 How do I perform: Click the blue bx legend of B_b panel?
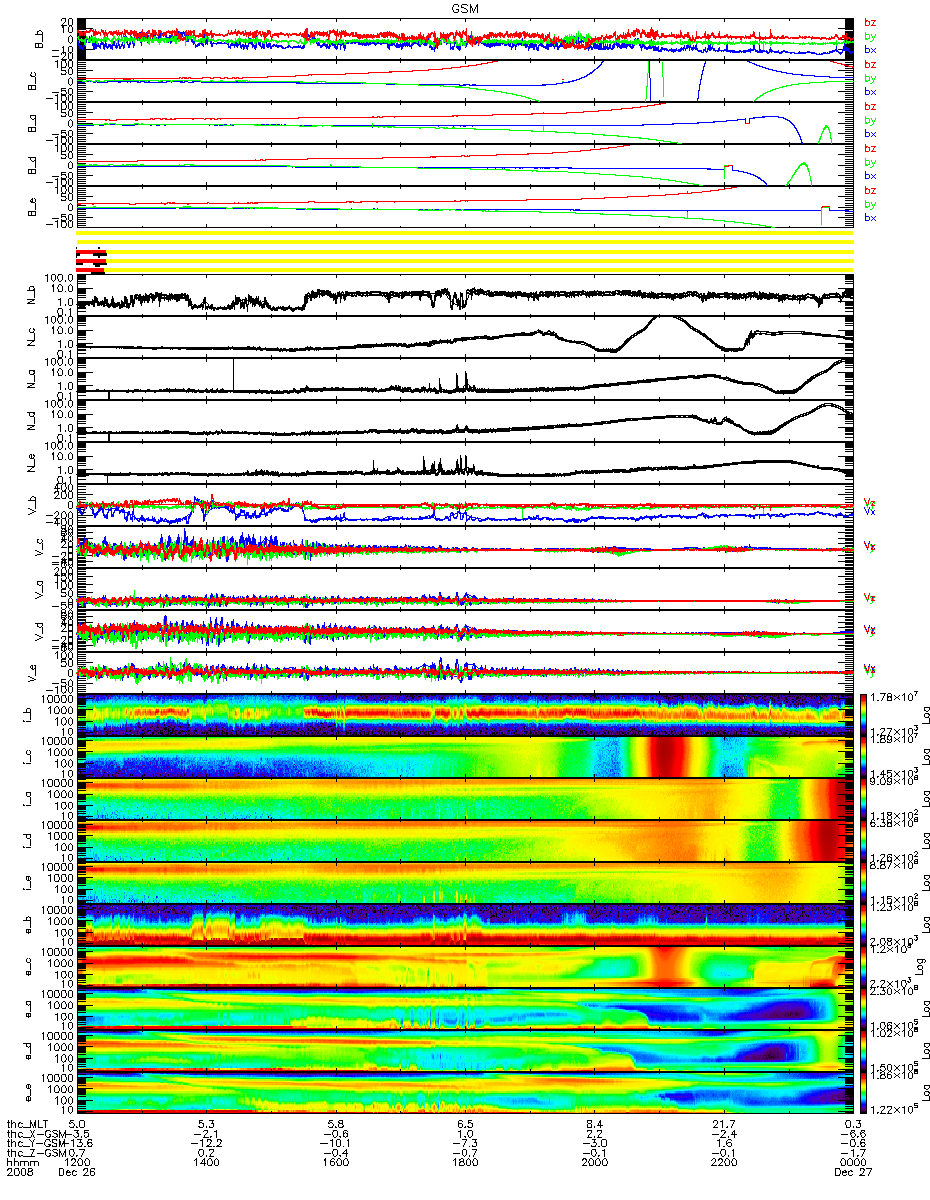pos(870,49)
